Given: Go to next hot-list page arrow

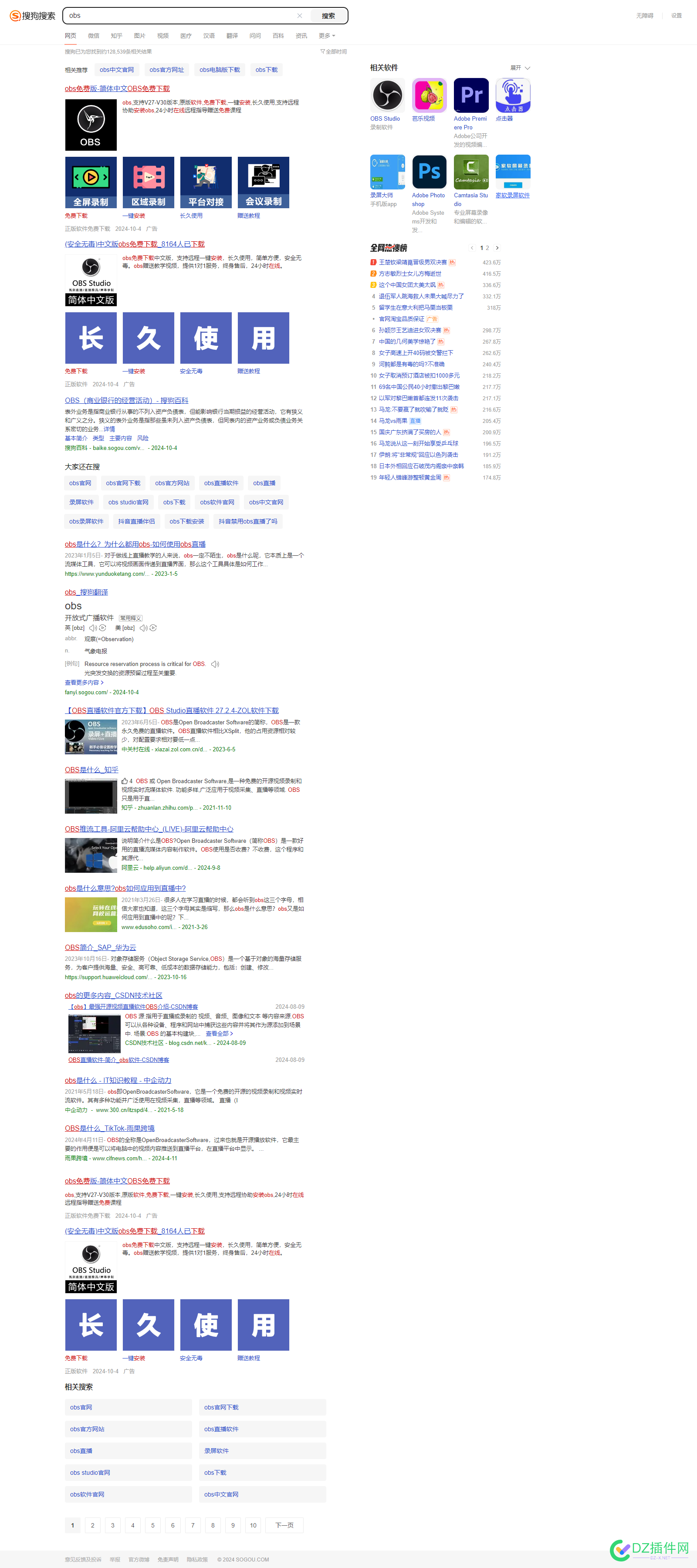Looking at the screenshot, I should [497, 248].
